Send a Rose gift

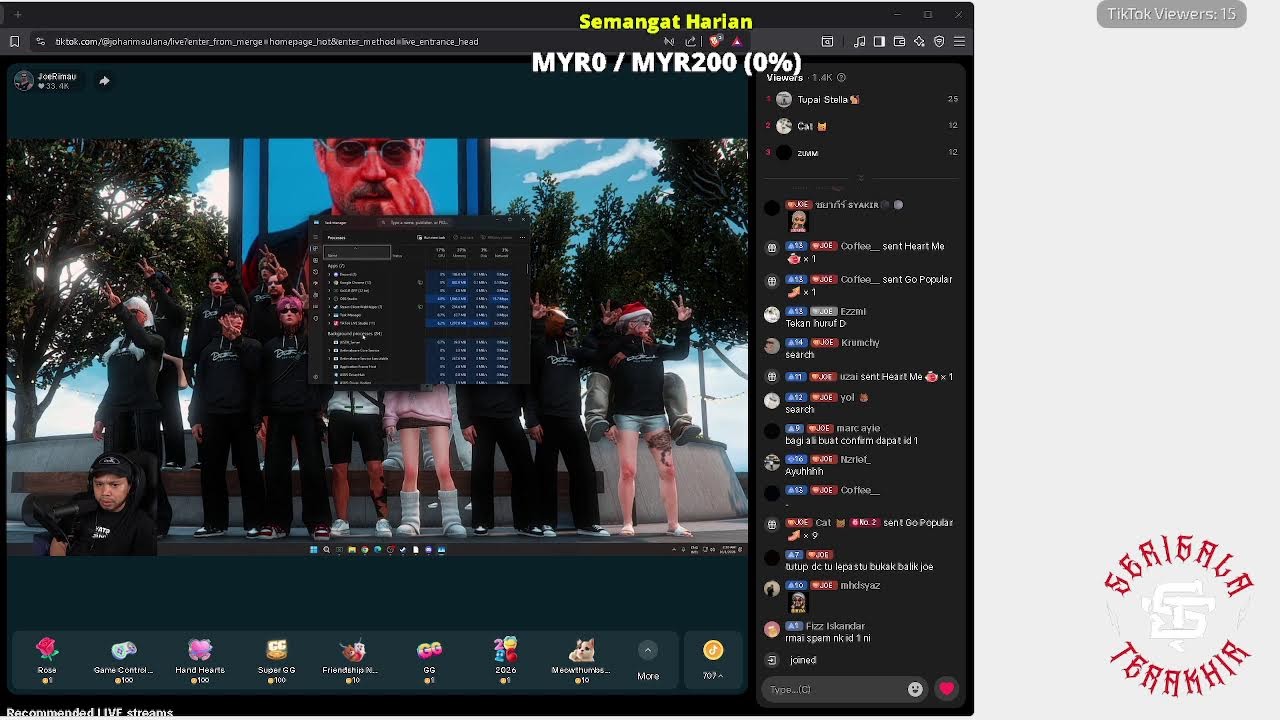pos(47,660)
